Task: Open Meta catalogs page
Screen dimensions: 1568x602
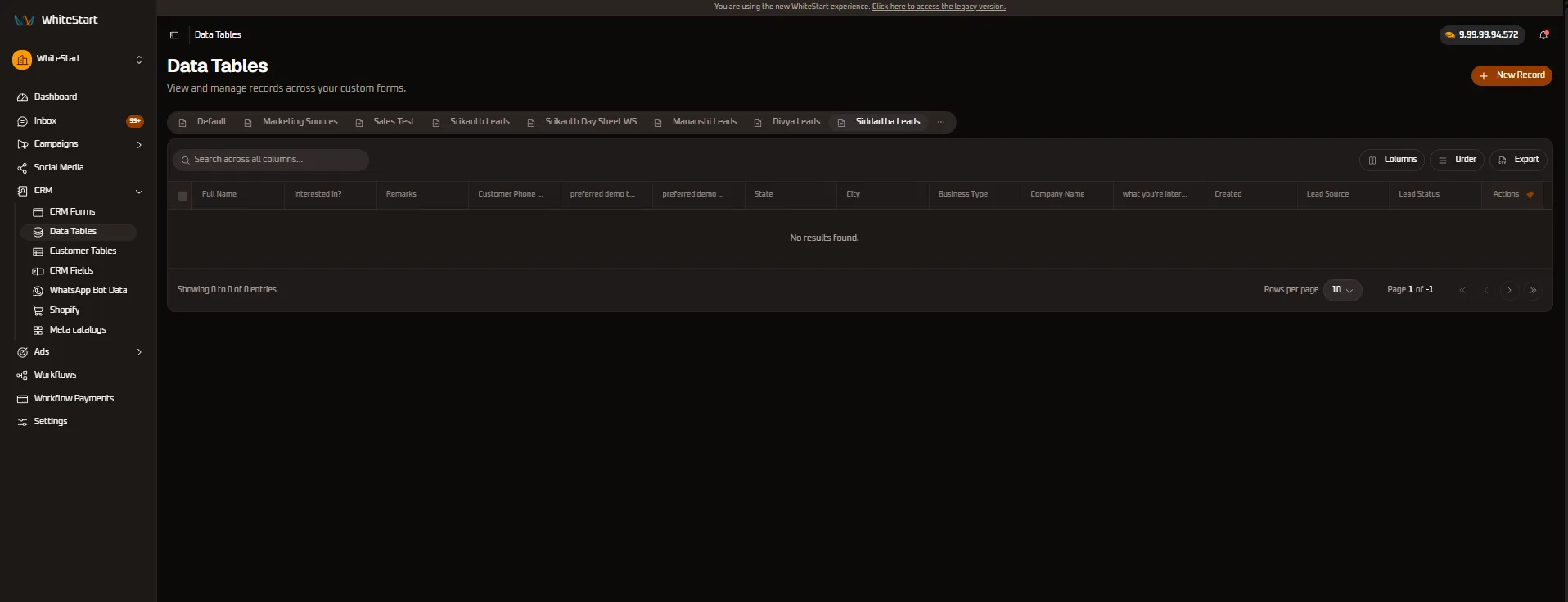Action: point(79,330)
